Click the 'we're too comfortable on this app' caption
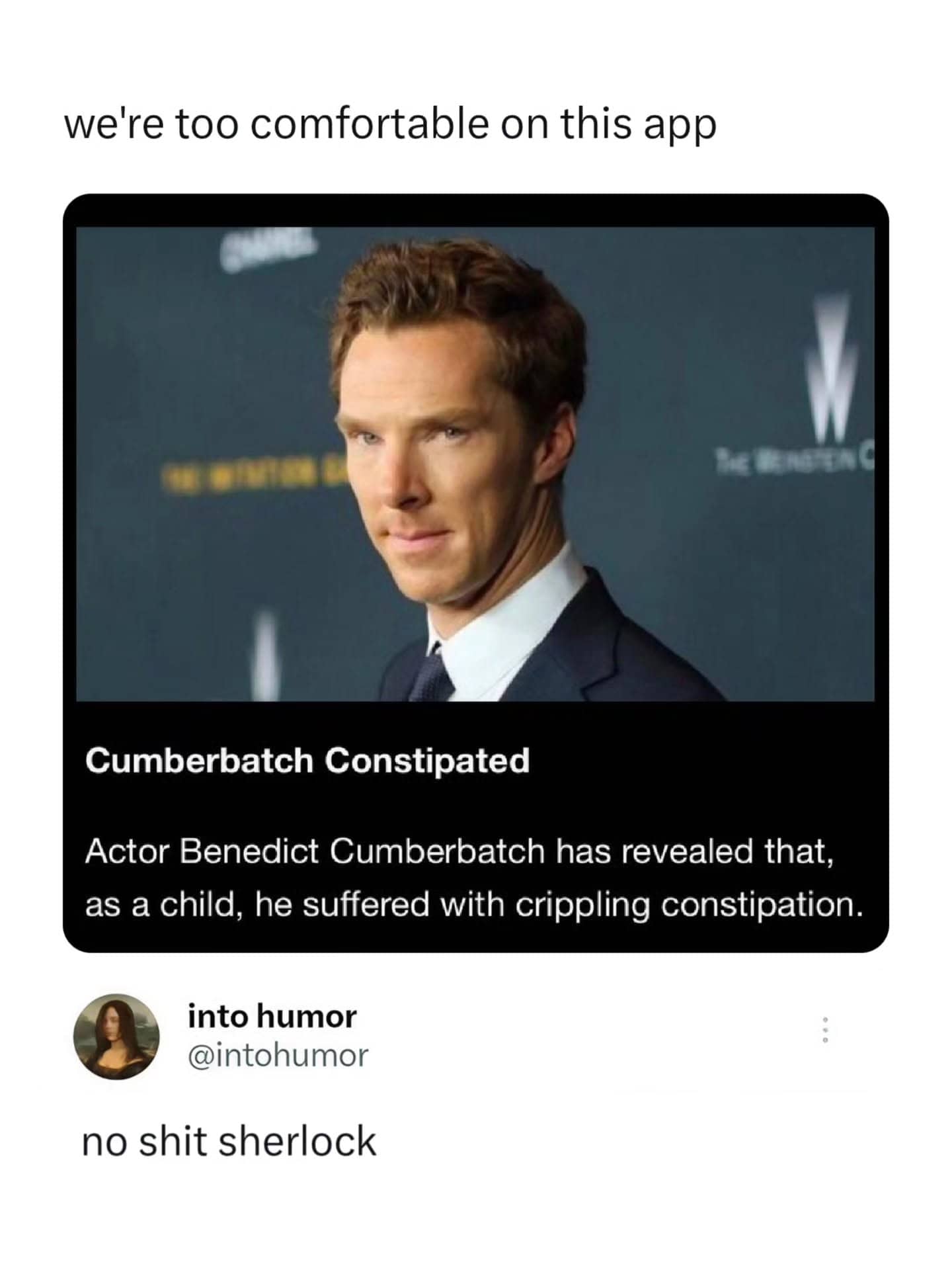Viewport: 952px width, 1270px height. coord(390,124)
